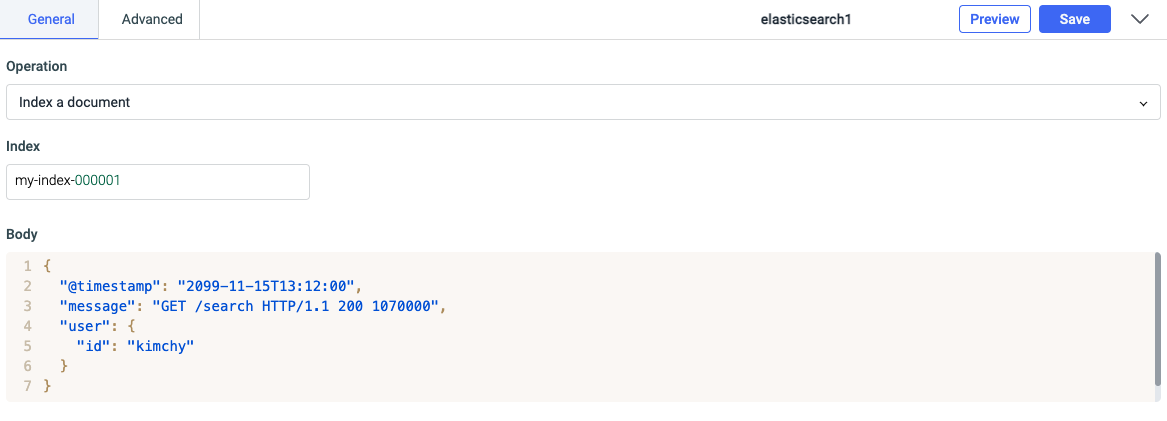
Task: Switch to the General tab
Action: coord(50,19)
